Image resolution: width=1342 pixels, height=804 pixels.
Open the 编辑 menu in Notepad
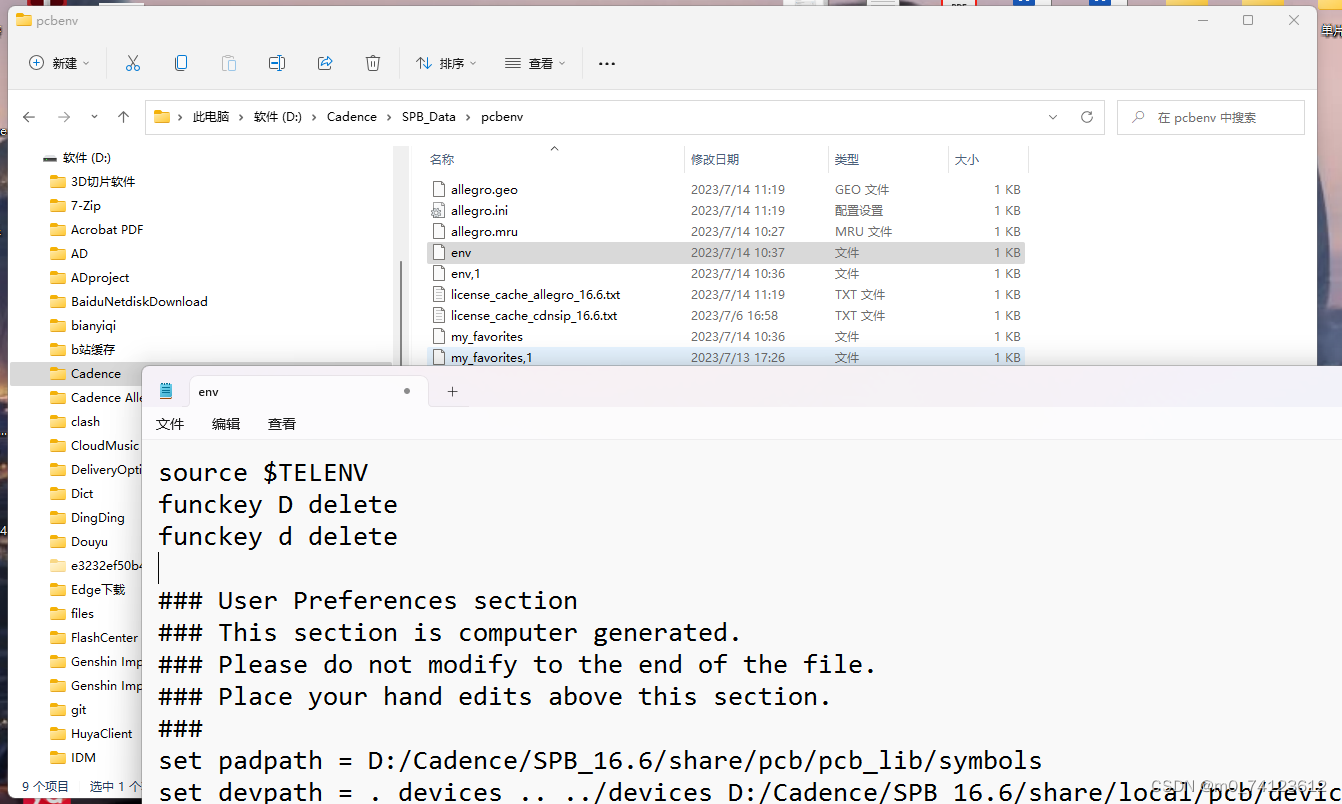[226, 424]
